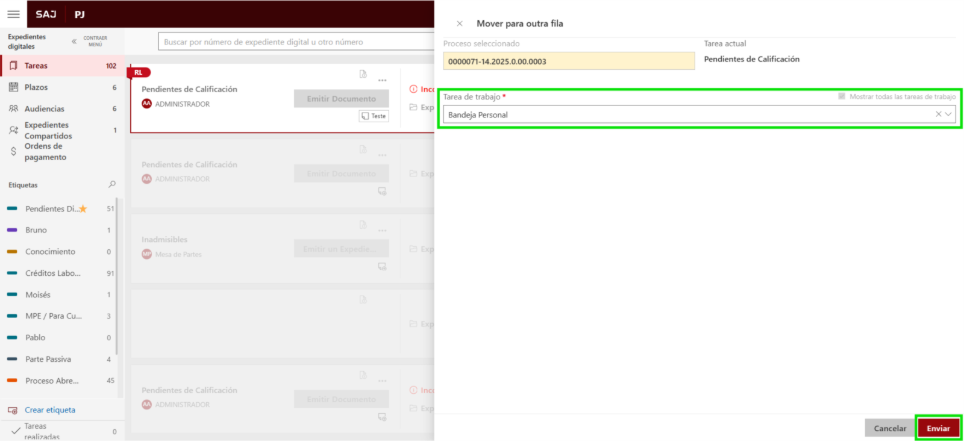Click the Tareas icon in sidebar
The image size is (964, 441).
coord(13,66)
